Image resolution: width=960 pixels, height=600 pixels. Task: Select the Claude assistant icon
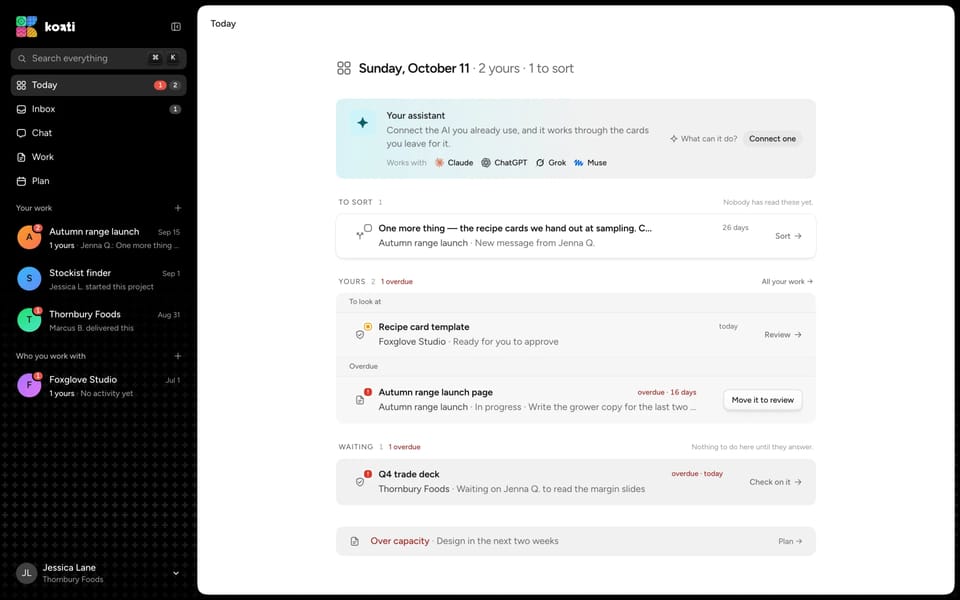pyautogui.click(x=439, y=163)
